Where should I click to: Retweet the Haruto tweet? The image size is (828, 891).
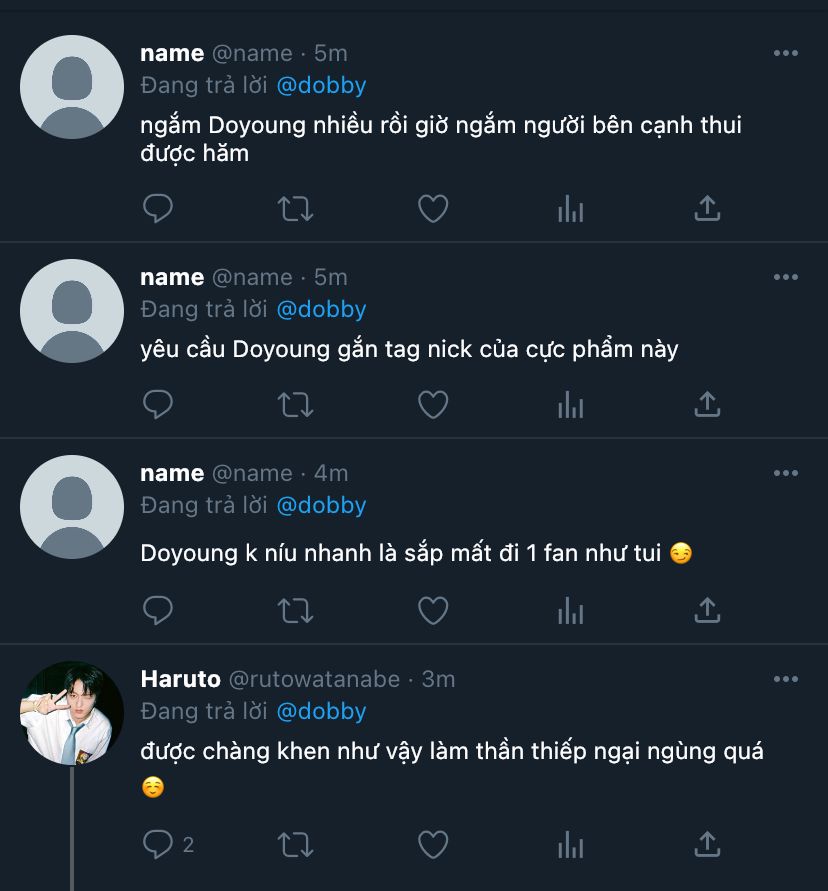(295, 845)
